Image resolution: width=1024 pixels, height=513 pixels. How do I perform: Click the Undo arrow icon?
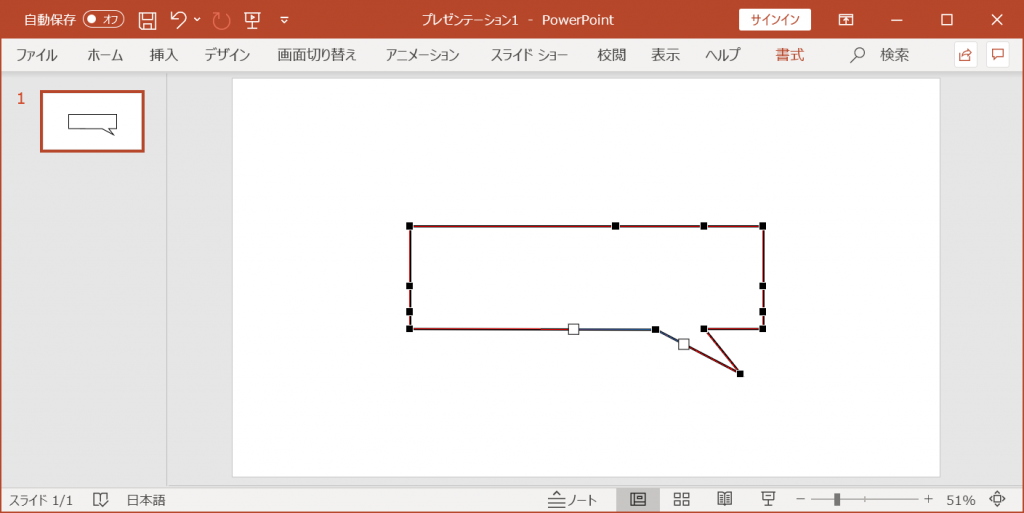[x=178, y=20]
